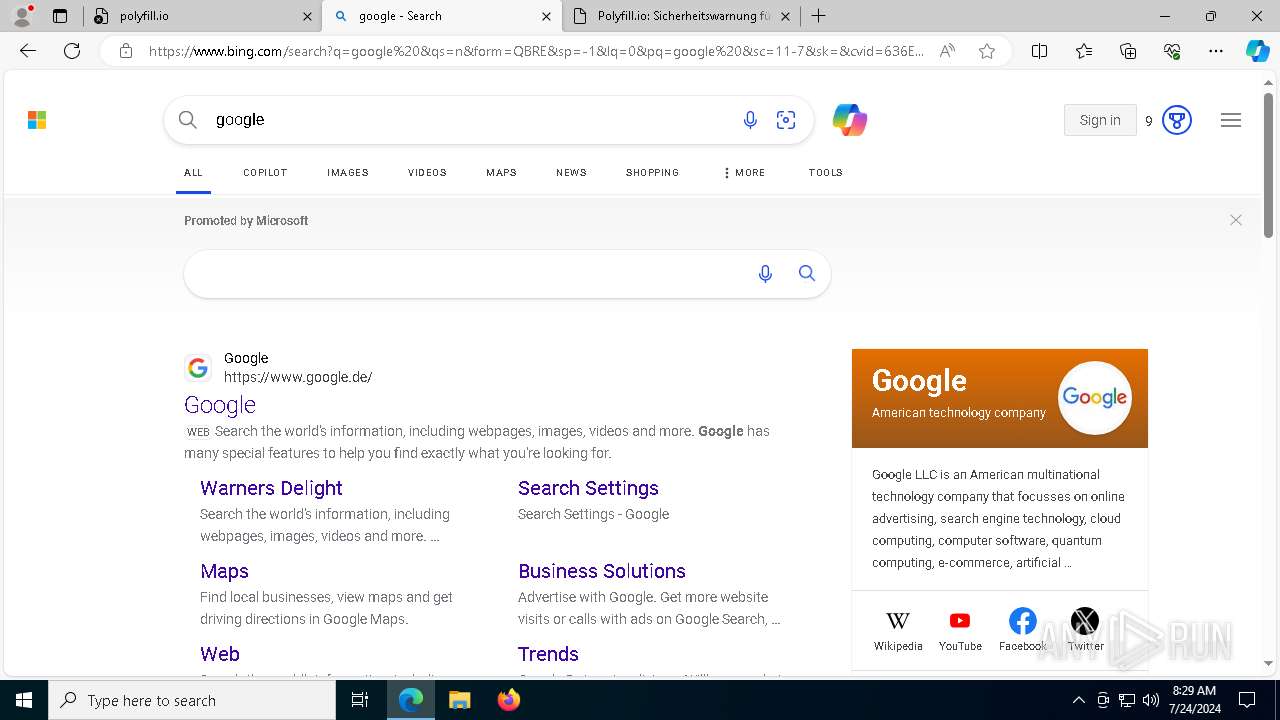The height and width of the screenshot is (720, 1280).
Task: Open Browser essentials heart icon
Action: point(1172,51)
